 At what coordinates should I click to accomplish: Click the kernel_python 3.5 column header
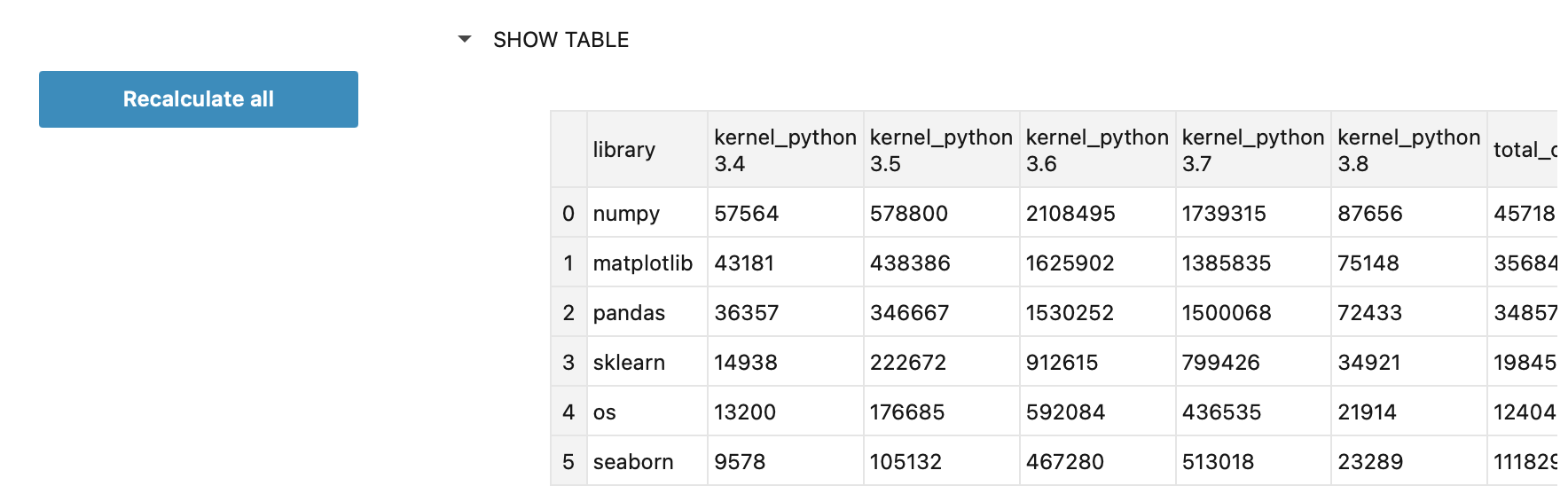click(x=941, y=150)
